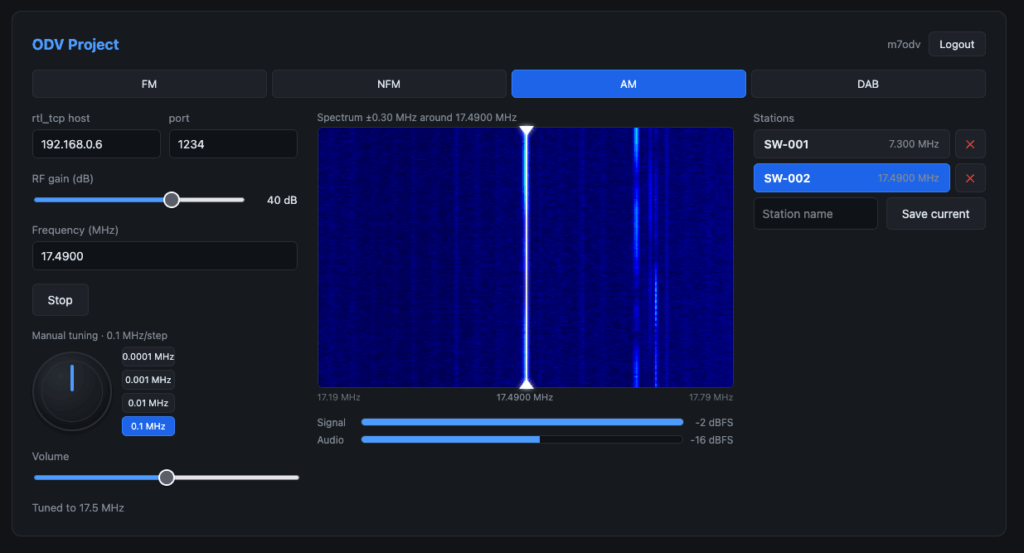
Task: Click the top tuning marker triangle
Action: click(x=526, y=131)
